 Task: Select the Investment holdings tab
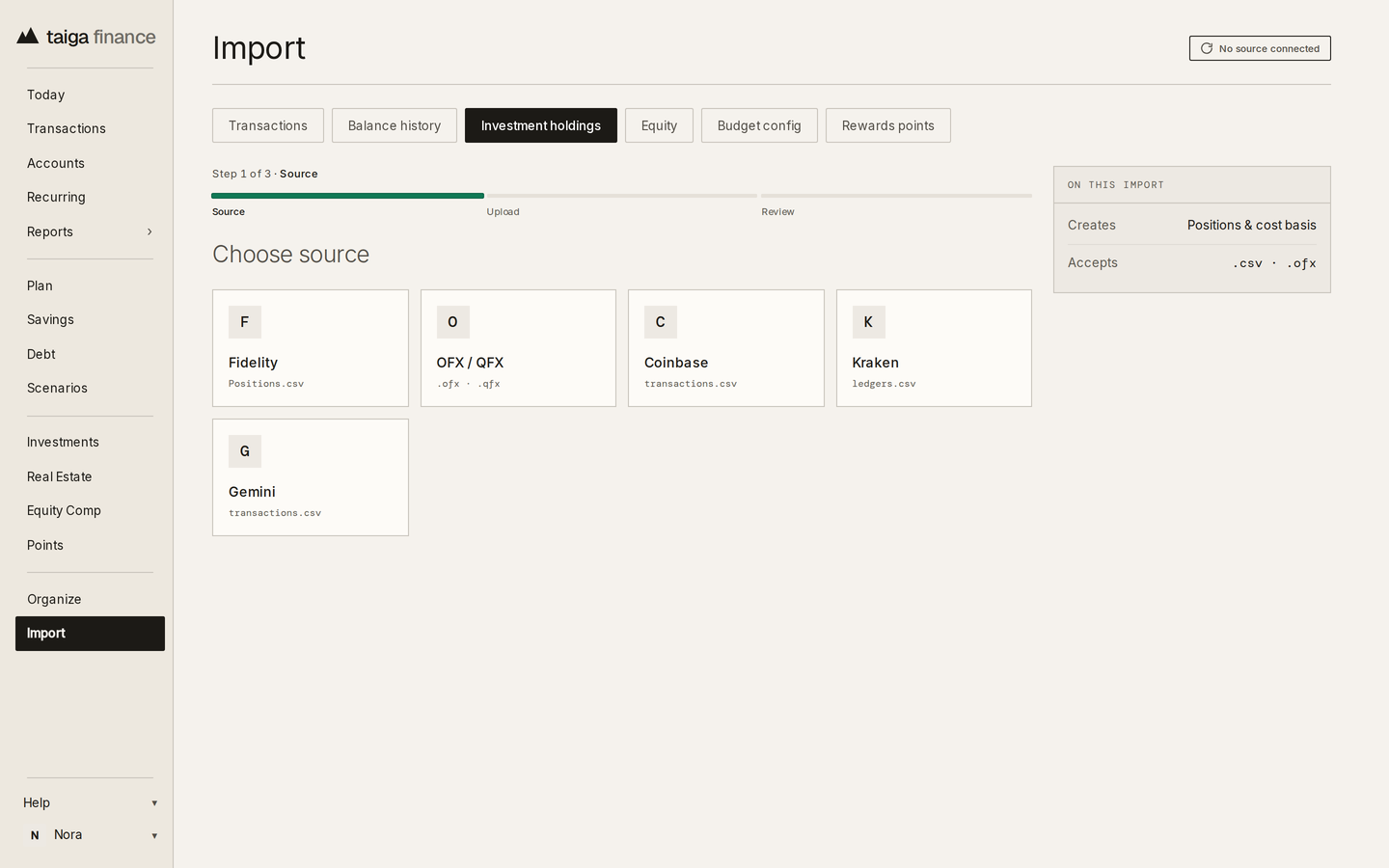[541, 125]
